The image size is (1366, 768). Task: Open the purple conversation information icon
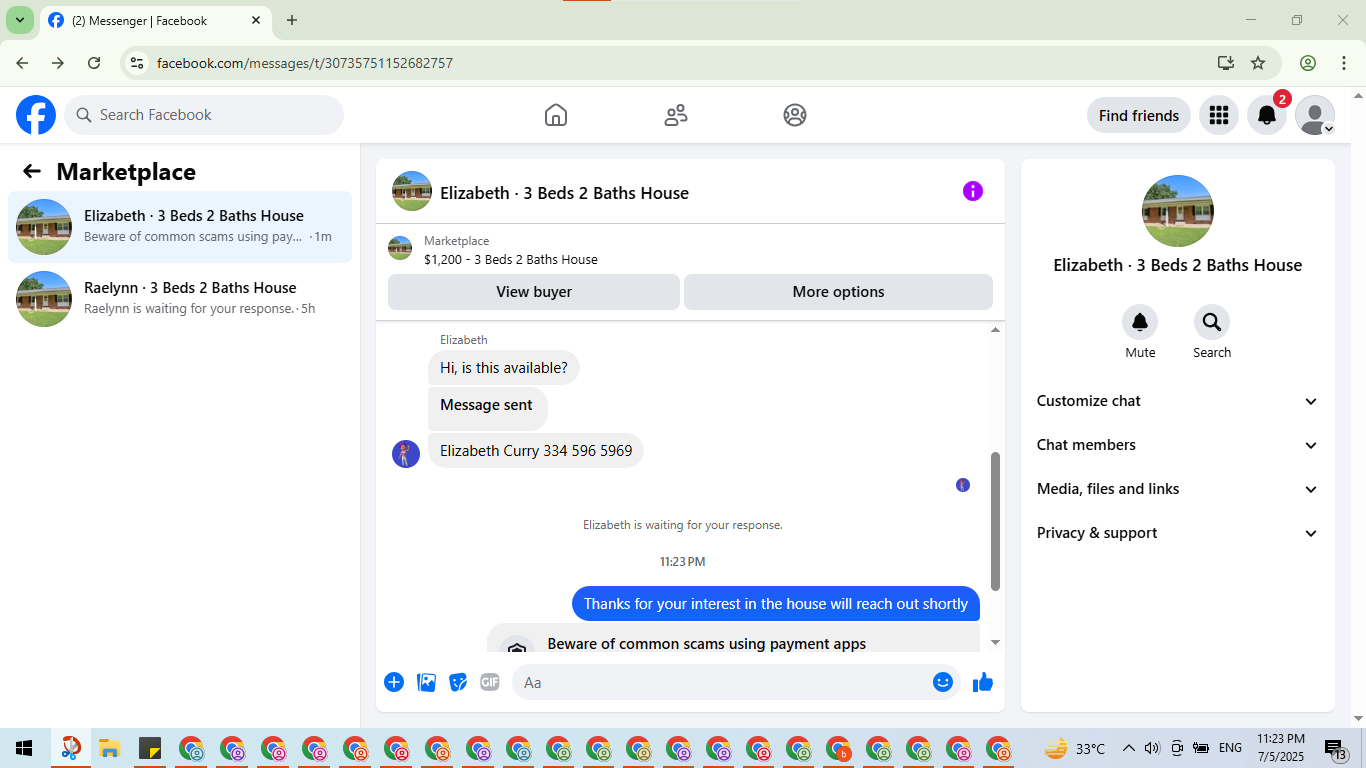click(973, 191)
